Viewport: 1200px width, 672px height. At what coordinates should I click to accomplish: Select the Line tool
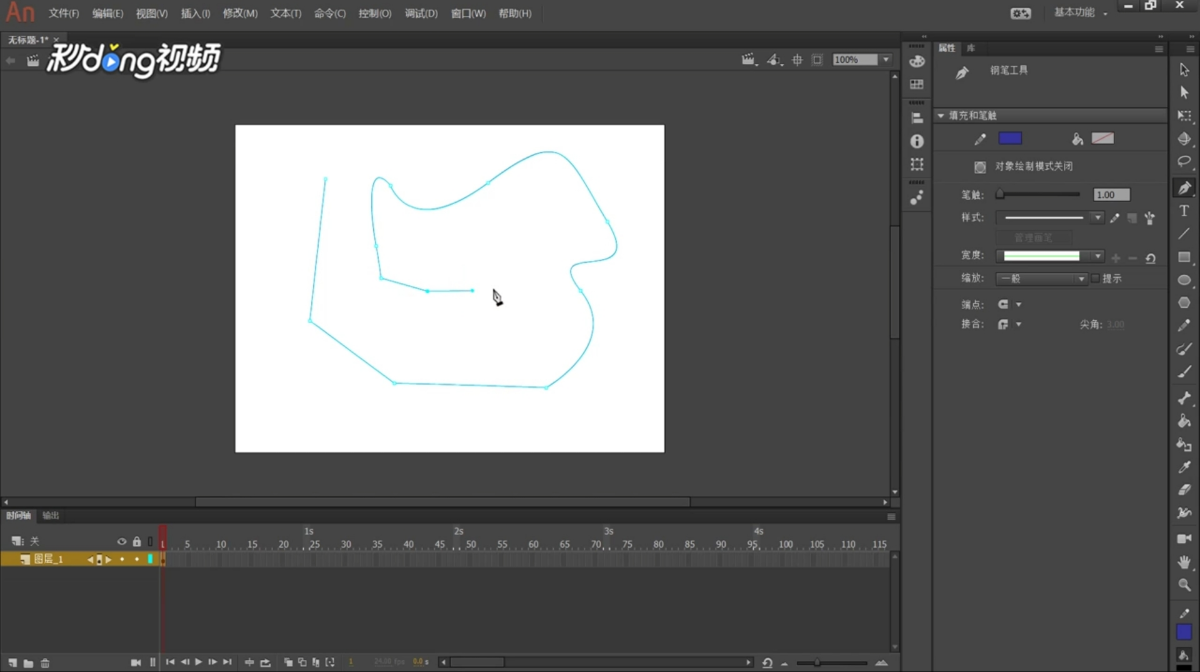click(1184, 234)
